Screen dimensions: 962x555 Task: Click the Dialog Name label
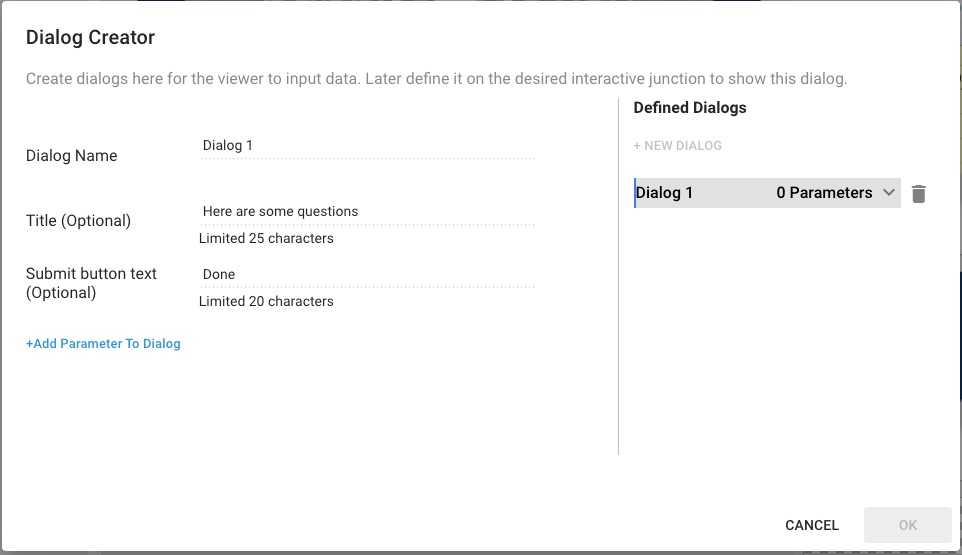72,156
